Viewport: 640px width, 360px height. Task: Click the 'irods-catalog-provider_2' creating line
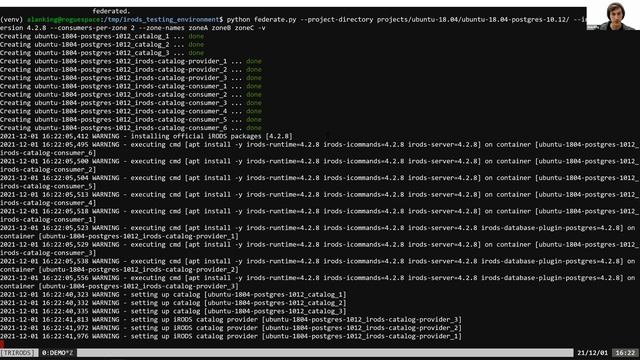pyautogui.click(x=131, y=70)
